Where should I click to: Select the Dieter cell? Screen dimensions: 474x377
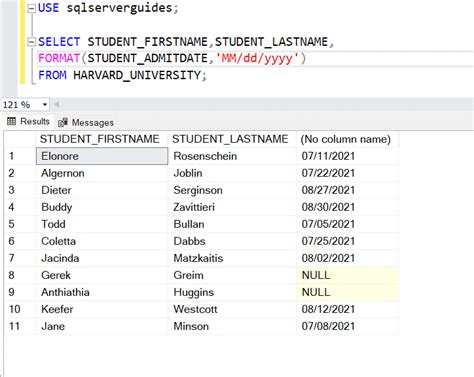[x=102, y=190]
